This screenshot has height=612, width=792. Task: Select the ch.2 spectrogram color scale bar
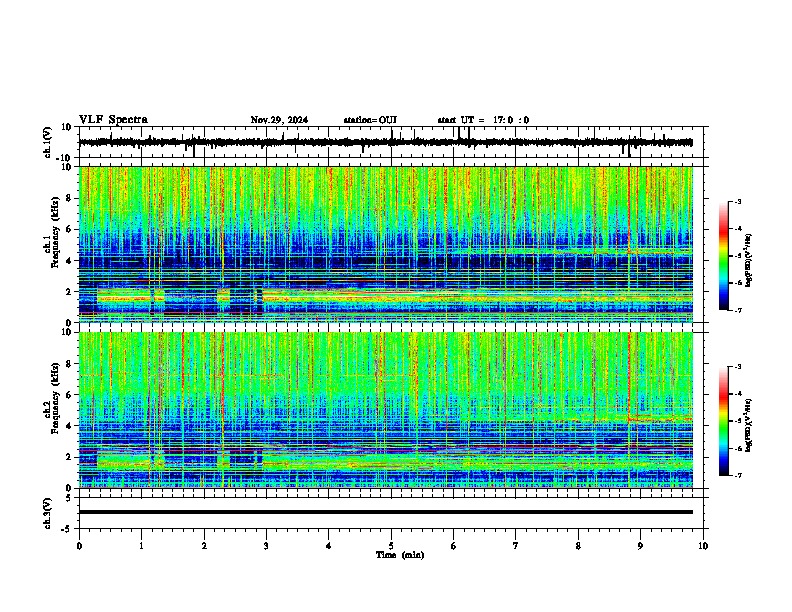pos(723,421)
